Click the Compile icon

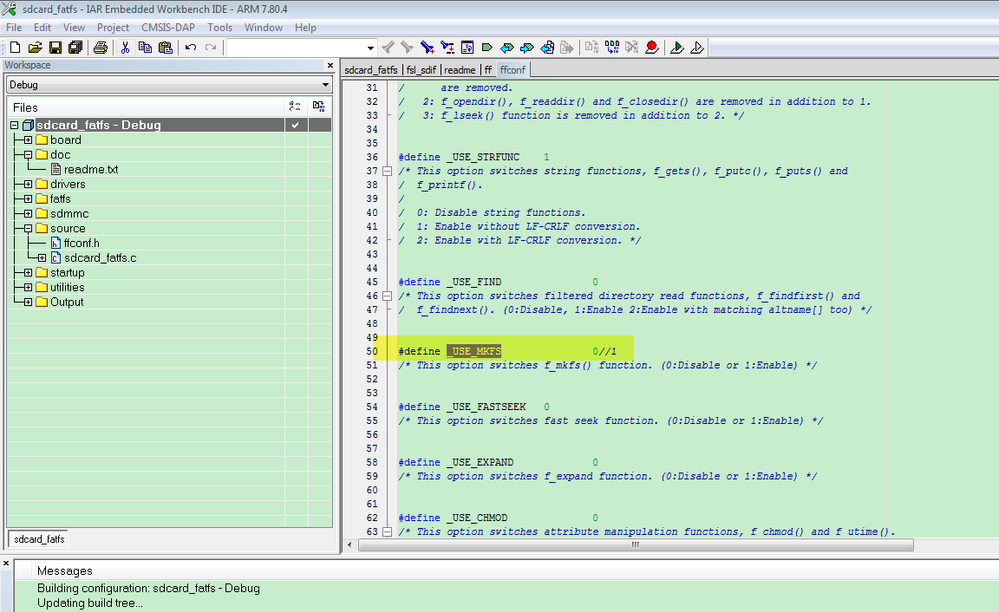592,48
